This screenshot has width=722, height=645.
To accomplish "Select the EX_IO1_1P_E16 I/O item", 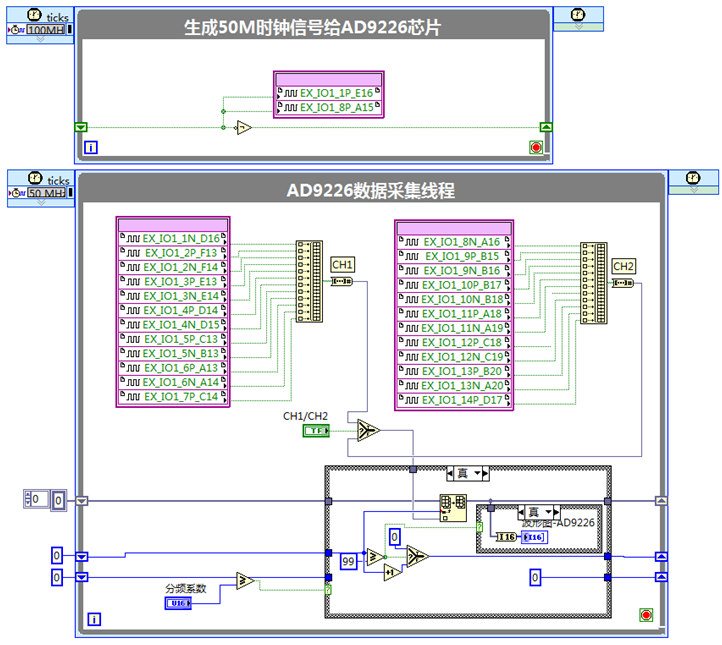I will (329, 93).
